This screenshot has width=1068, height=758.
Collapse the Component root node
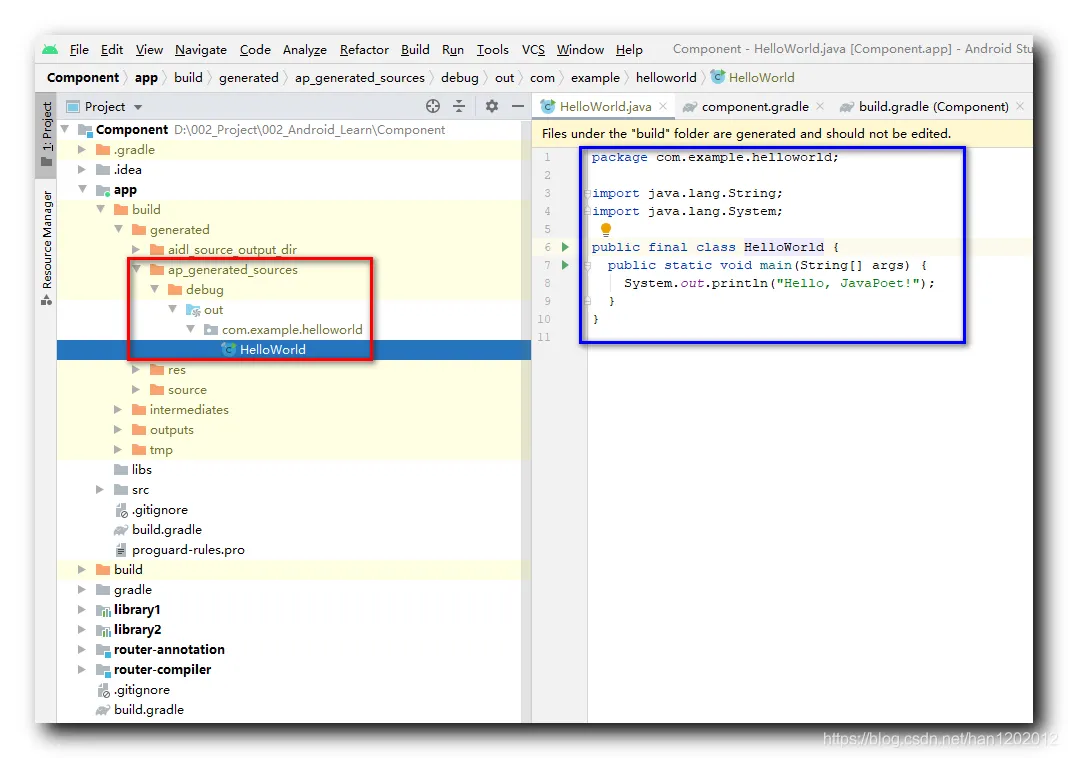pyautogui.click(x=65, y=129)
